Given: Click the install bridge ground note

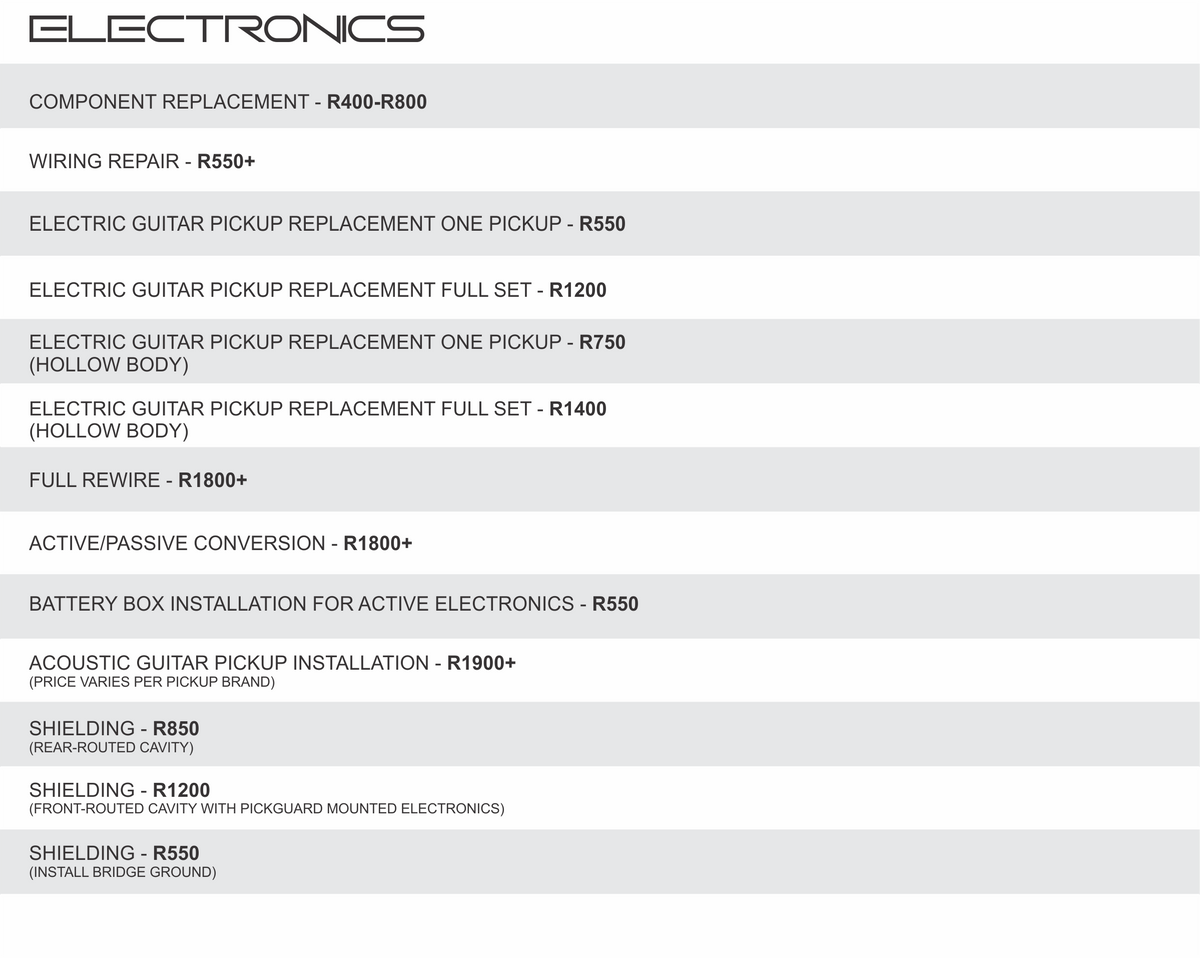Looking at the screenshot, I should (x=122, y=872).
